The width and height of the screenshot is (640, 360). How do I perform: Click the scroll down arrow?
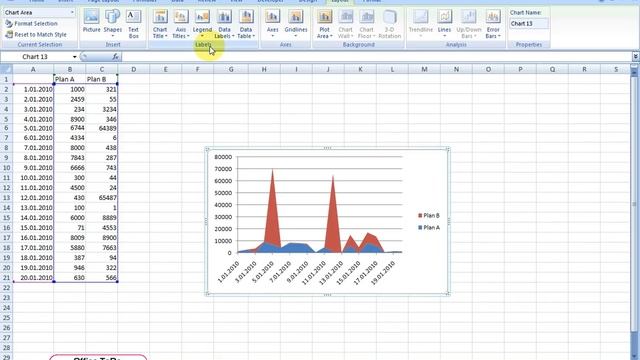point(634,356)
